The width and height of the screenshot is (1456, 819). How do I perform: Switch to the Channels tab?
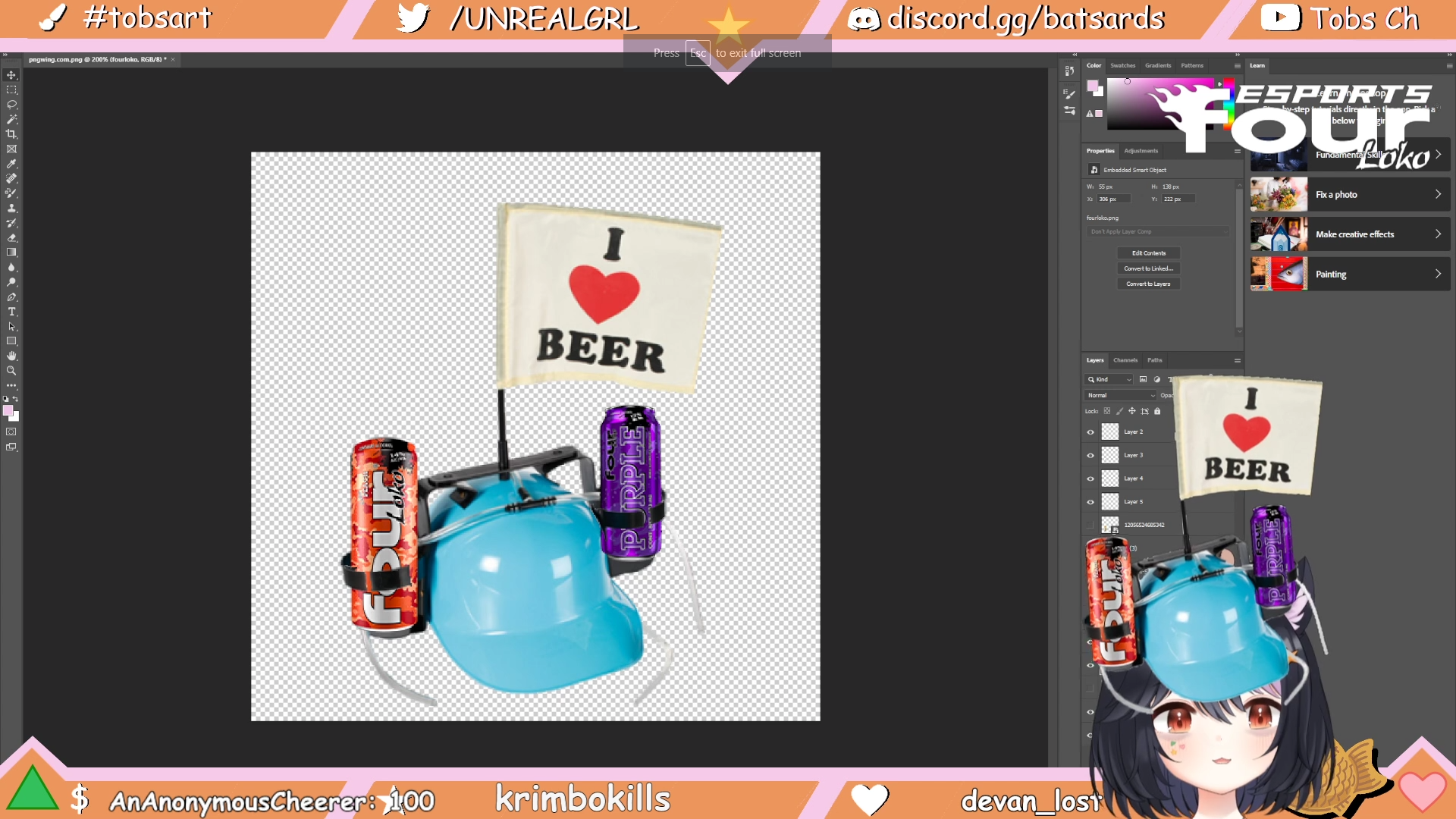point(1125,360)
